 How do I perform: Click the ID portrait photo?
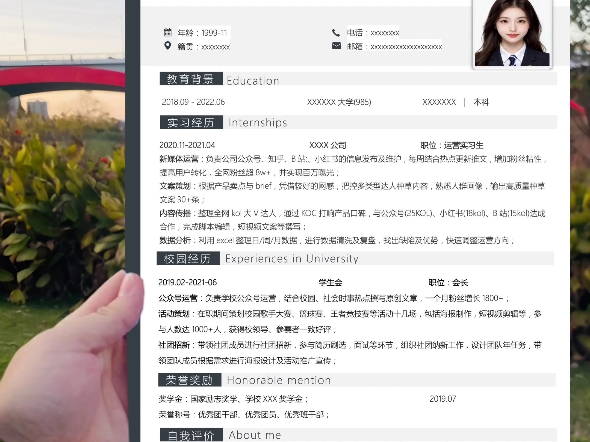coord(512,33)
